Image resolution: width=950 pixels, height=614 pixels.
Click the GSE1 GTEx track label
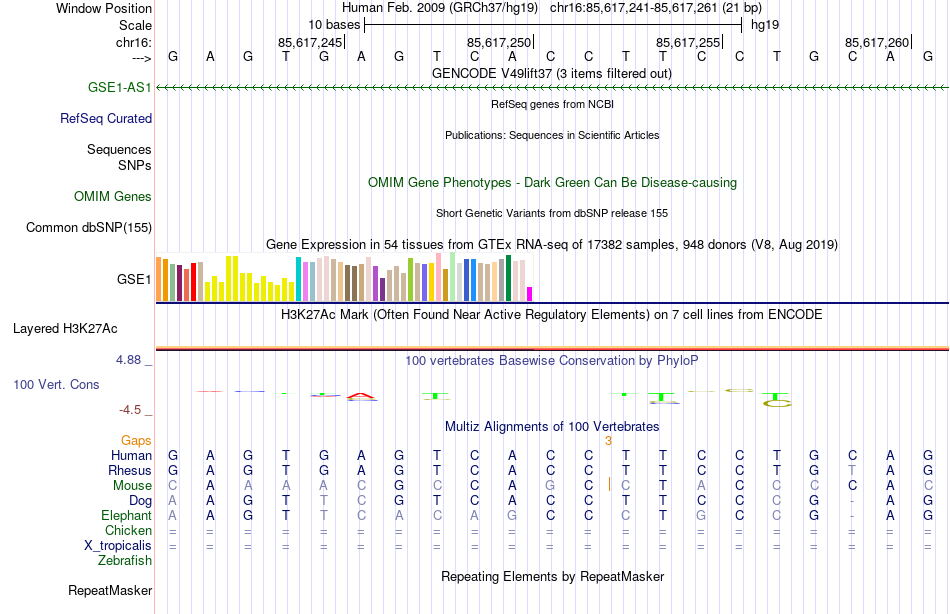(134, 279)
